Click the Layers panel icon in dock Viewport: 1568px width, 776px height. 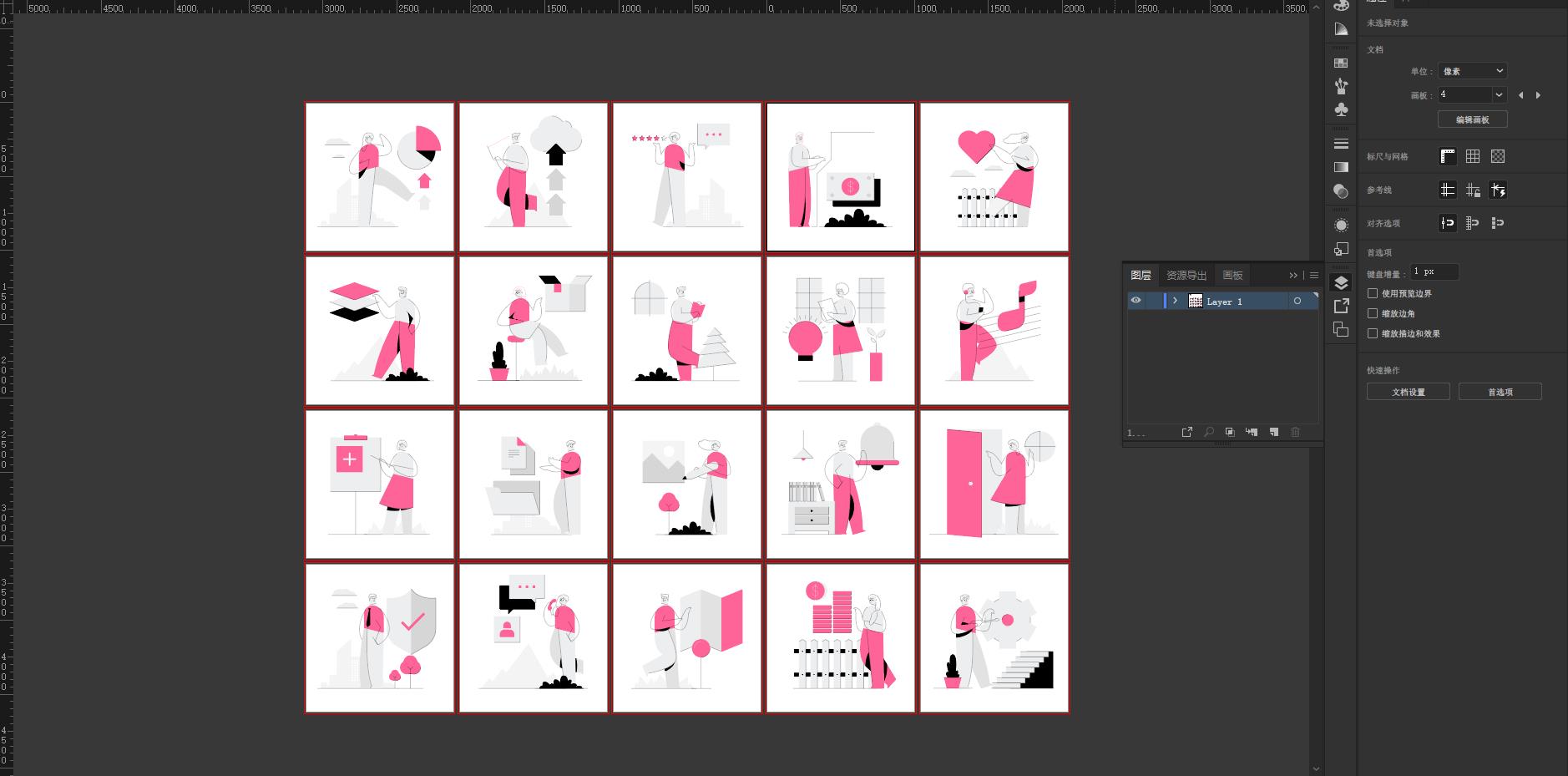[1341, 282]
